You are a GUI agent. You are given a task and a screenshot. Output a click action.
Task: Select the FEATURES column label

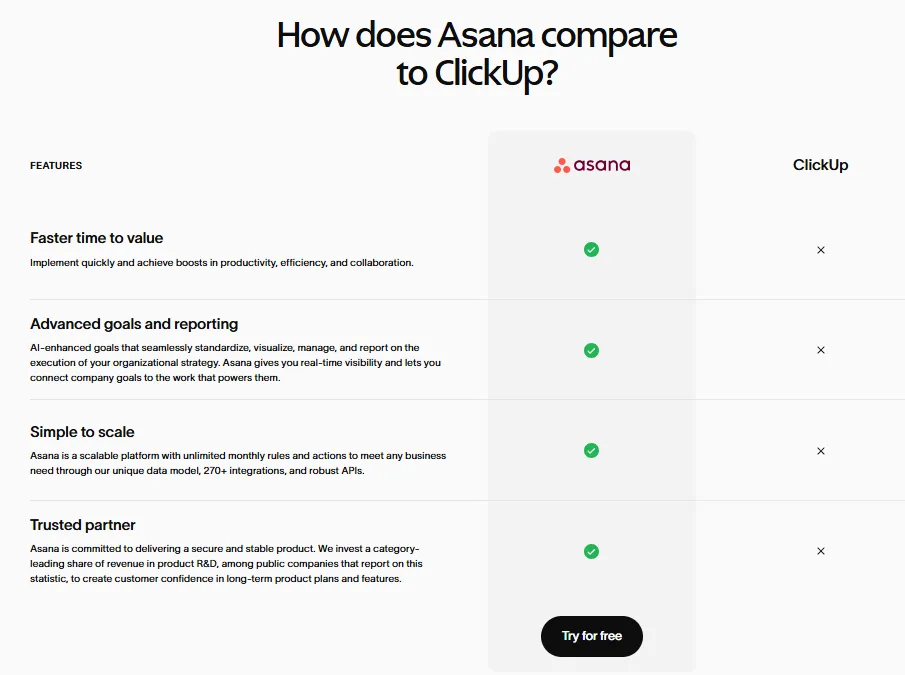tap(55, 165)
